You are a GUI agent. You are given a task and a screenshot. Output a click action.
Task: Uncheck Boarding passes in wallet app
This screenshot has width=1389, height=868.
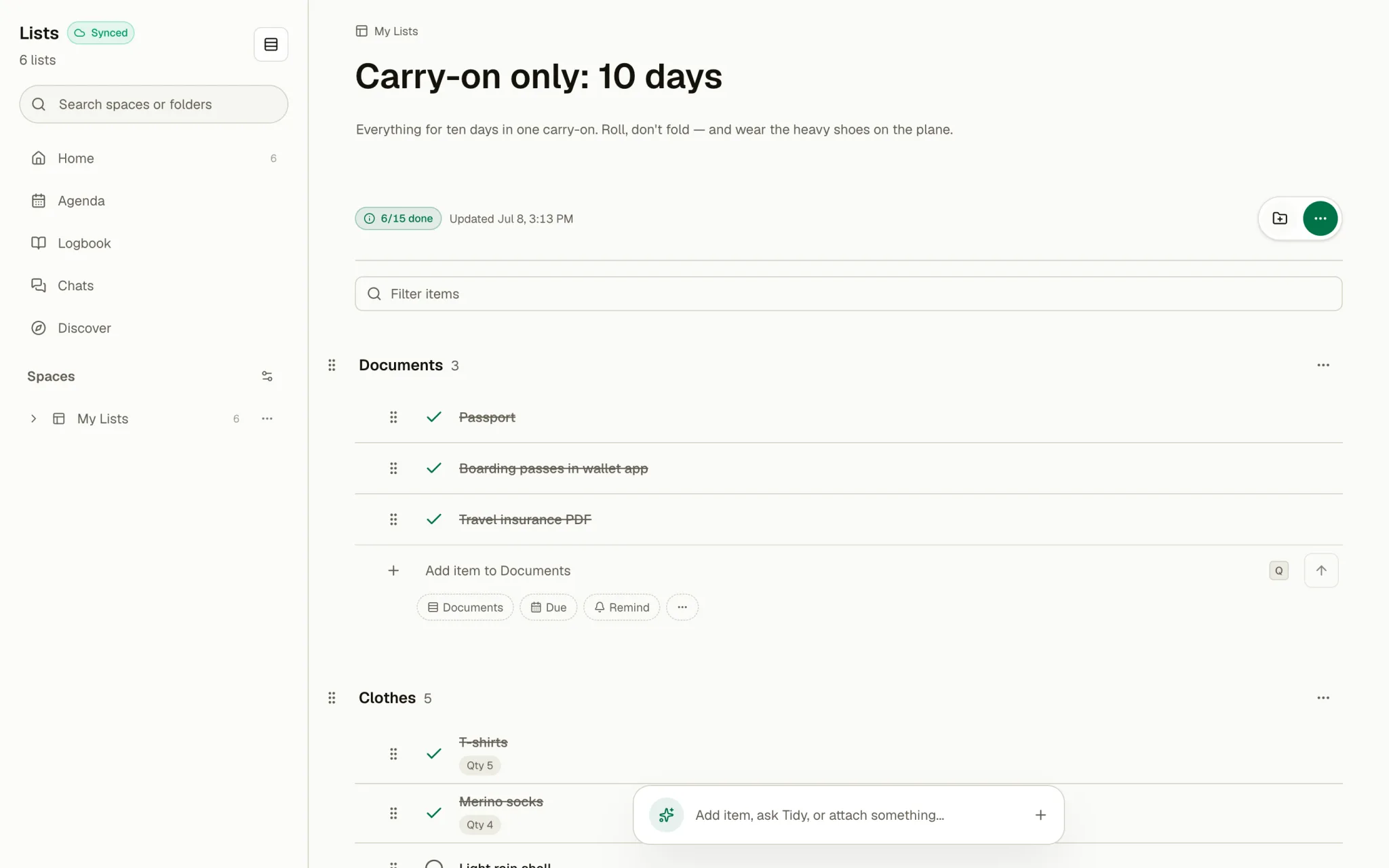point(434,468)
